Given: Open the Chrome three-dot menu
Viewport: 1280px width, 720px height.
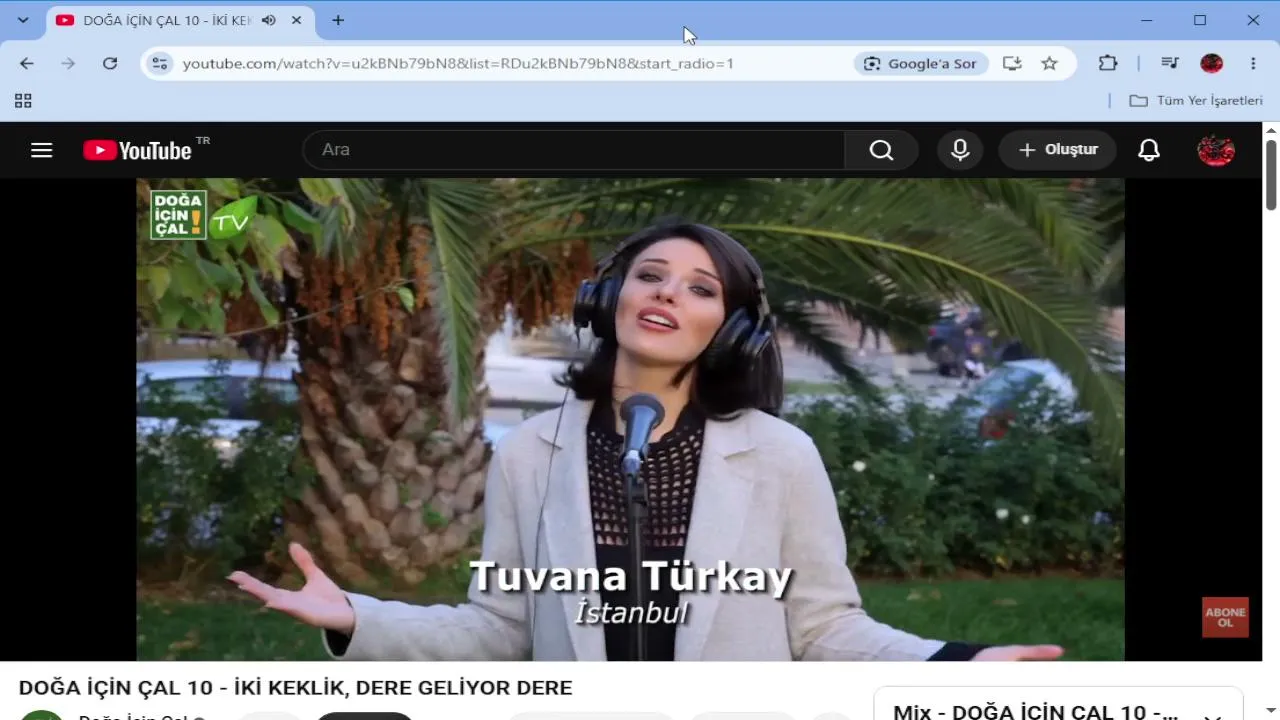Looking at the screenshot, I should point(1253,63).
